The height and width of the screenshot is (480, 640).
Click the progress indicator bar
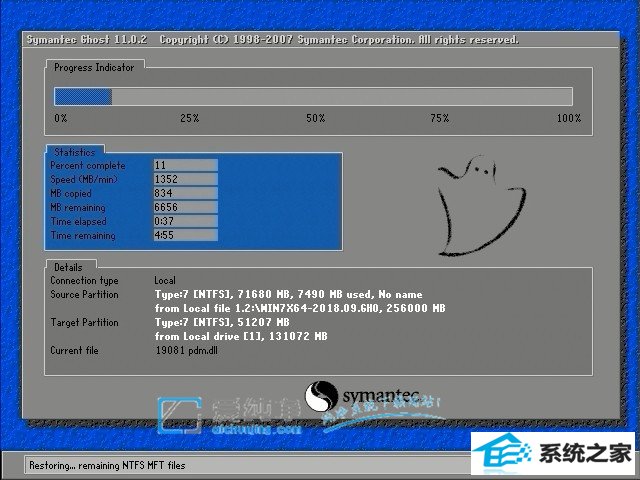click(313, 97)
